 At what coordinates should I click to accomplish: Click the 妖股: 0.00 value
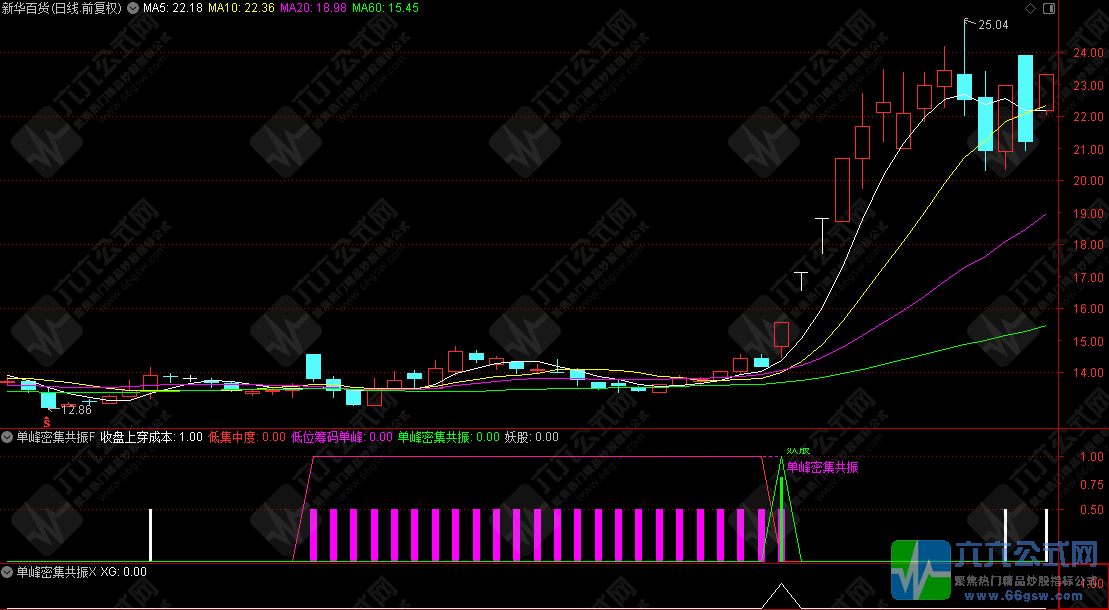pos(531,437)
